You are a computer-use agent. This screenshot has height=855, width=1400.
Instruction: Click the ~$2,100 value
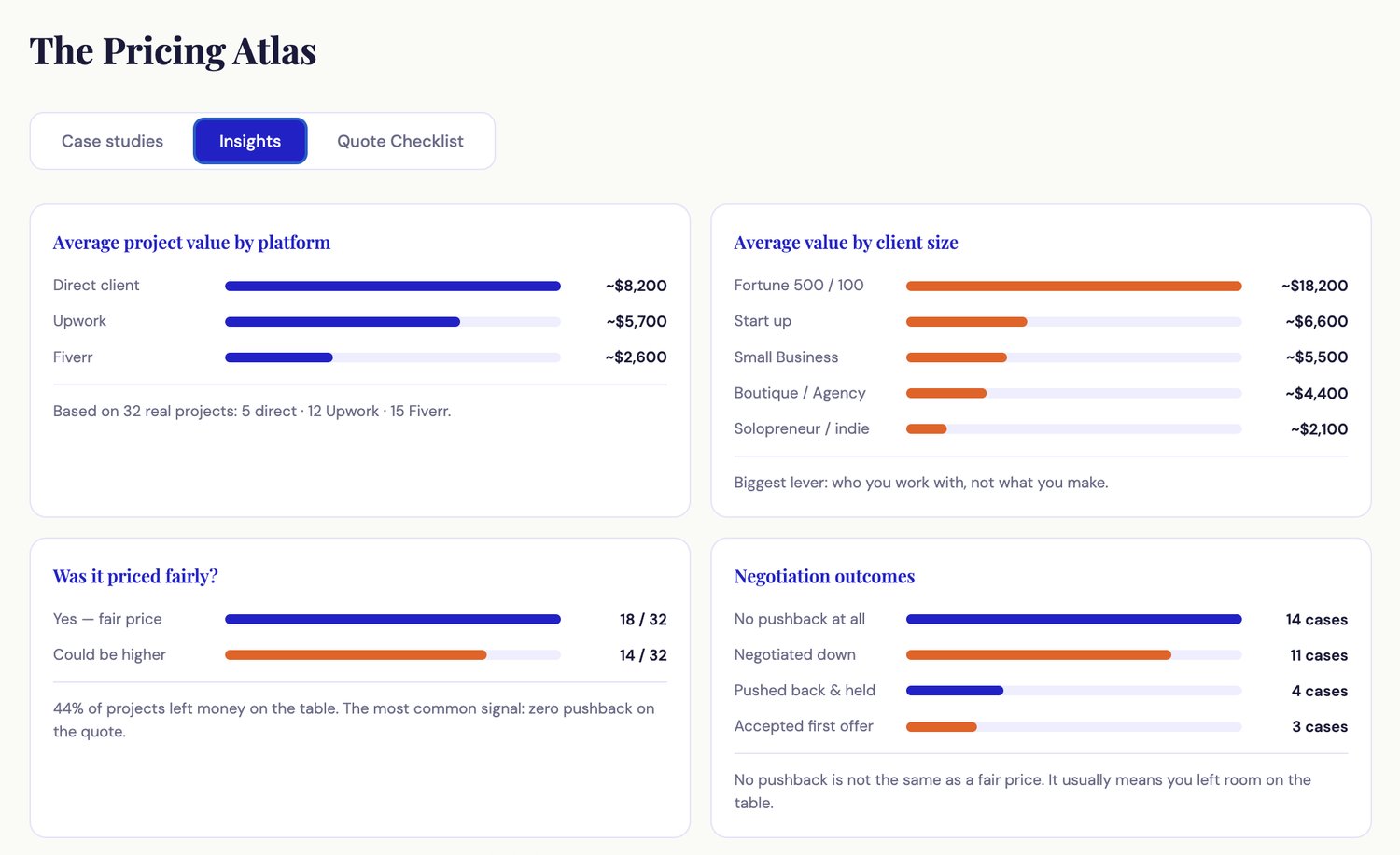pyautogui.click(x=1320, y=429)
